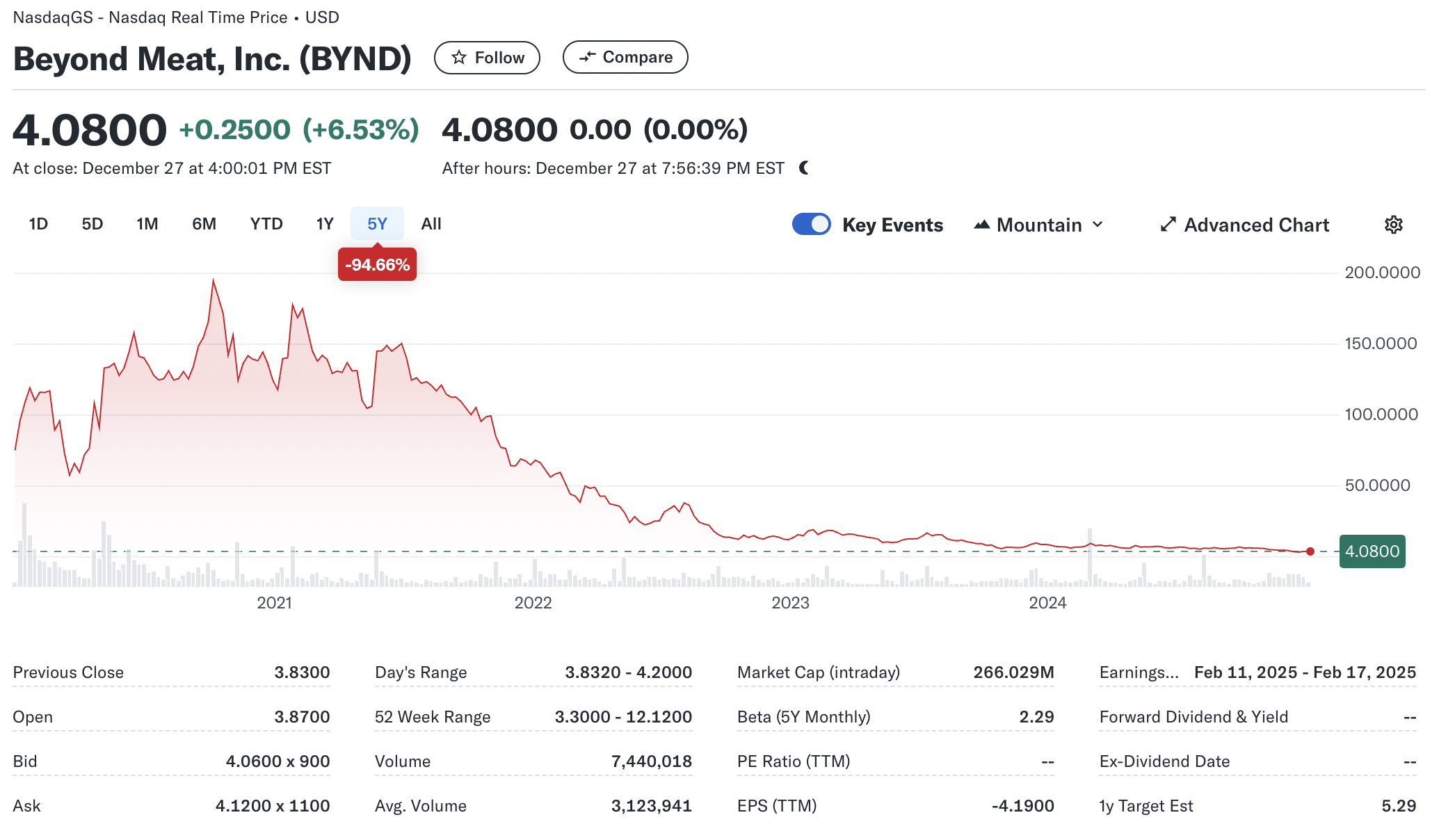Viewport: 1455px width, 840px height.
Task: Open the chart settings gear icon
Action: [1393, 225]
